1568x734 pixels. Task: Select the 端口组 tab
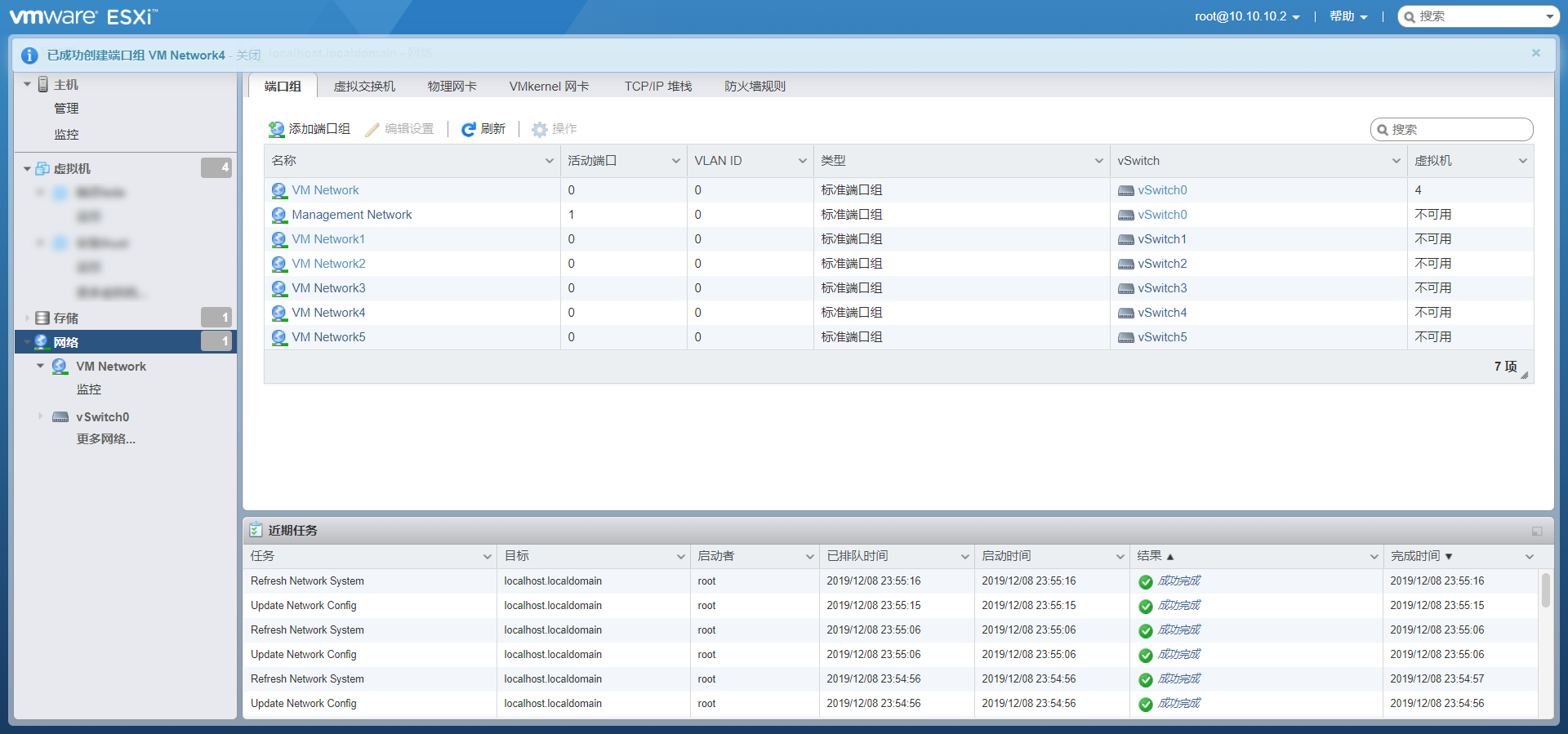click(x=283, y=86)
